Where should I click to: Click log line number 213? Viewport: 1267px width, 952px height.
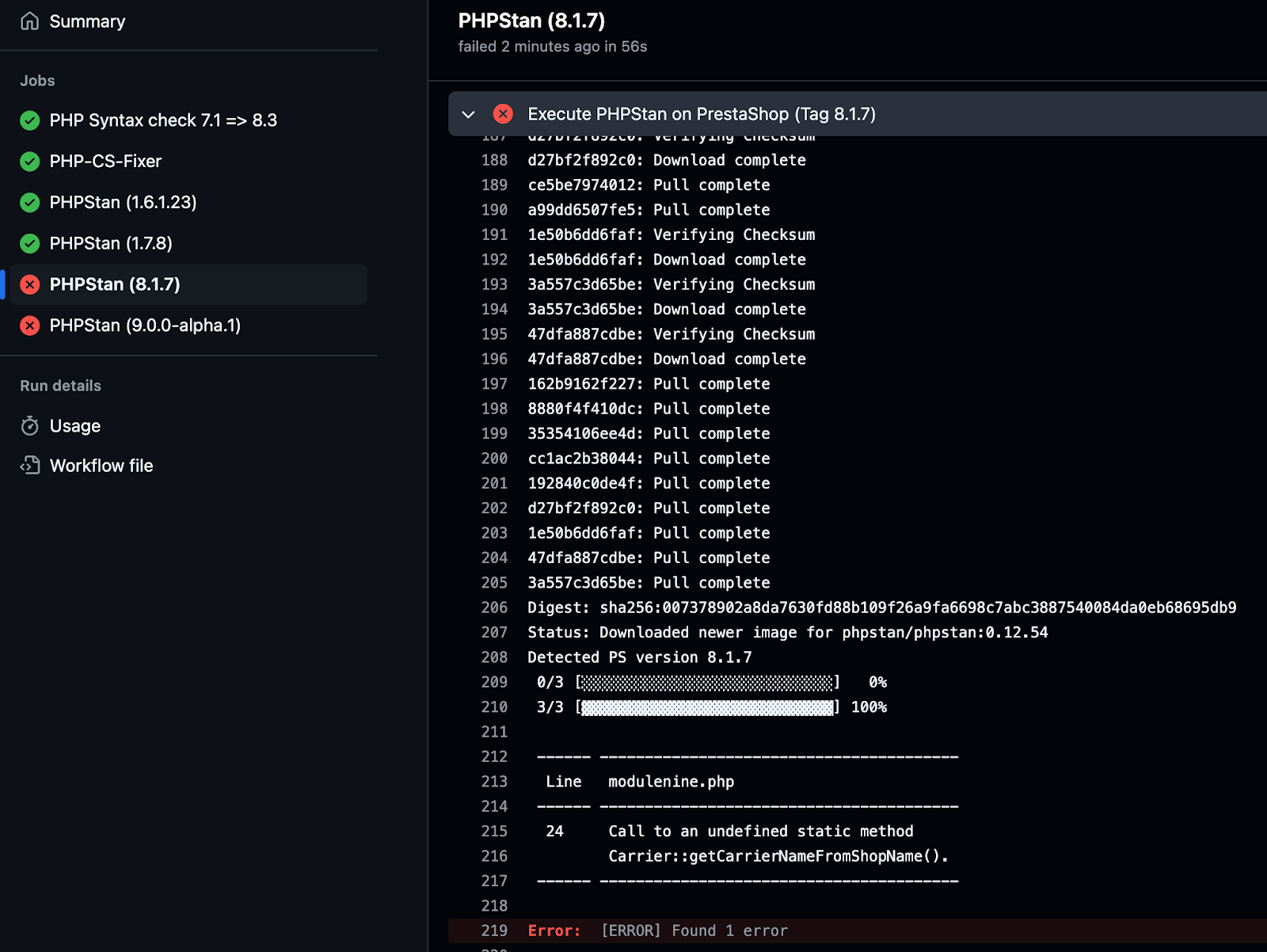coord(494,782)
